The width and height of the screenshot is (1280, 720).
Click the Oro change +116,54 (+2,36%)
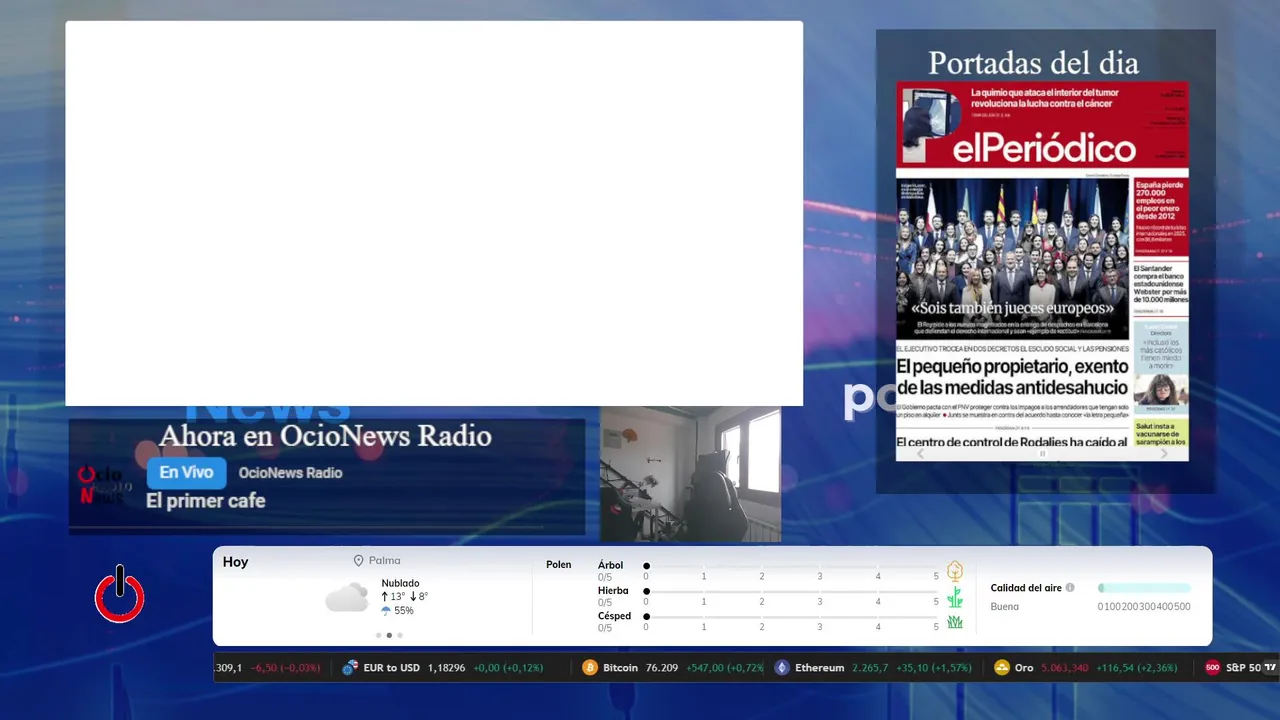pos(1137,668)
